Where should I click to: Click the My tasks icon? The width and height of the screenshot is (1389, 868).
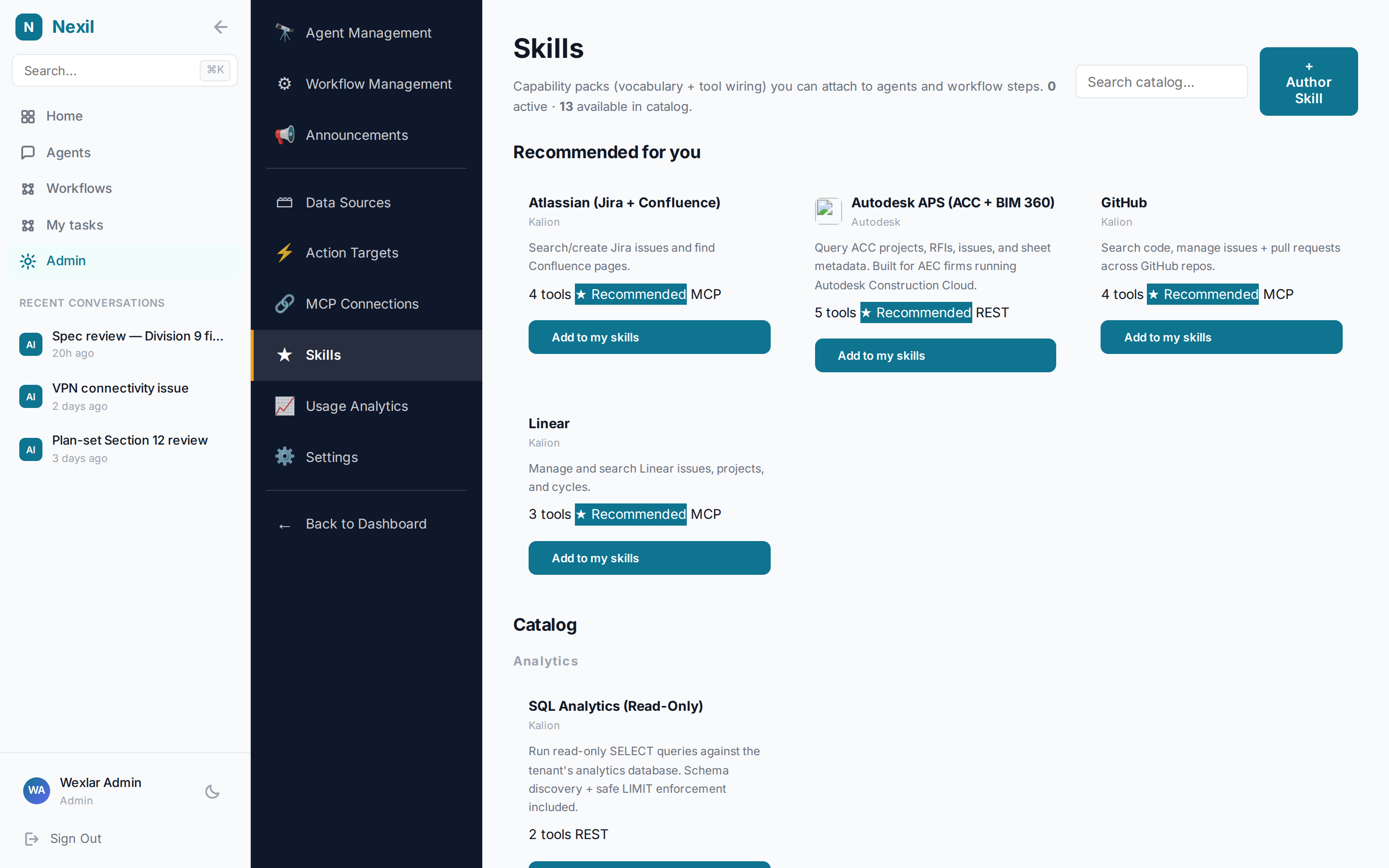click(x=27, y=225)
